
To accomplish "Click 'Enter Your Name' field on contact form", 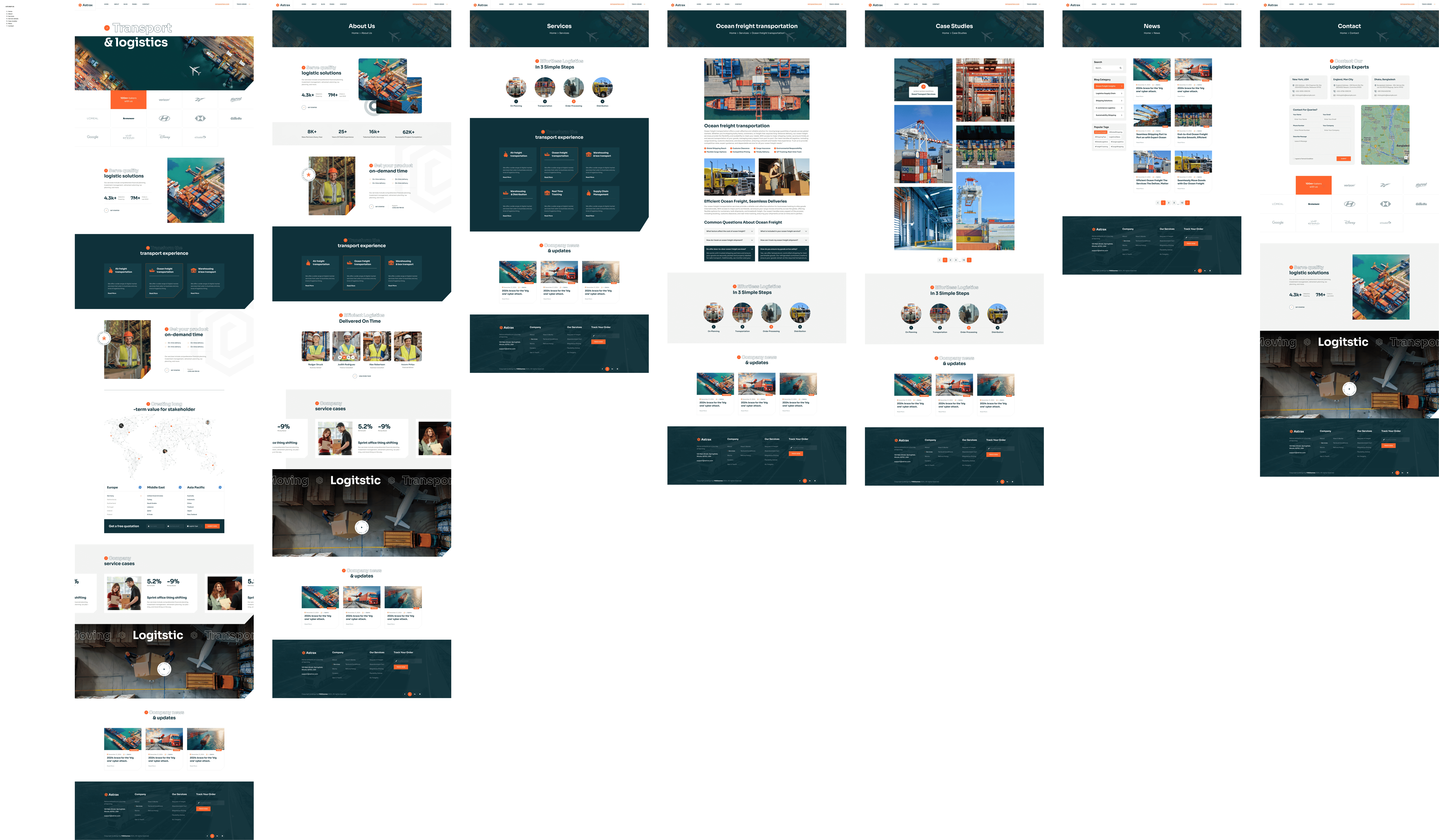I will coord(1307,119).
